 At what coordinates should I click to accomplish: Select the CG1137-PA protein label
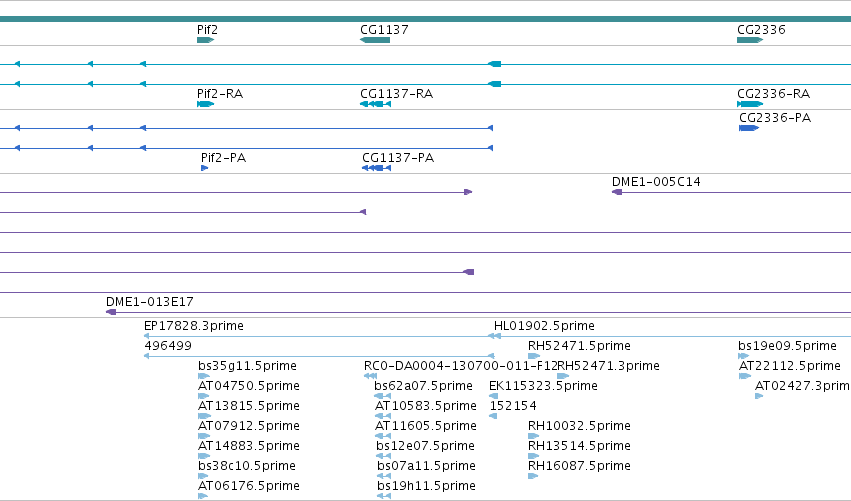[398, 158]
